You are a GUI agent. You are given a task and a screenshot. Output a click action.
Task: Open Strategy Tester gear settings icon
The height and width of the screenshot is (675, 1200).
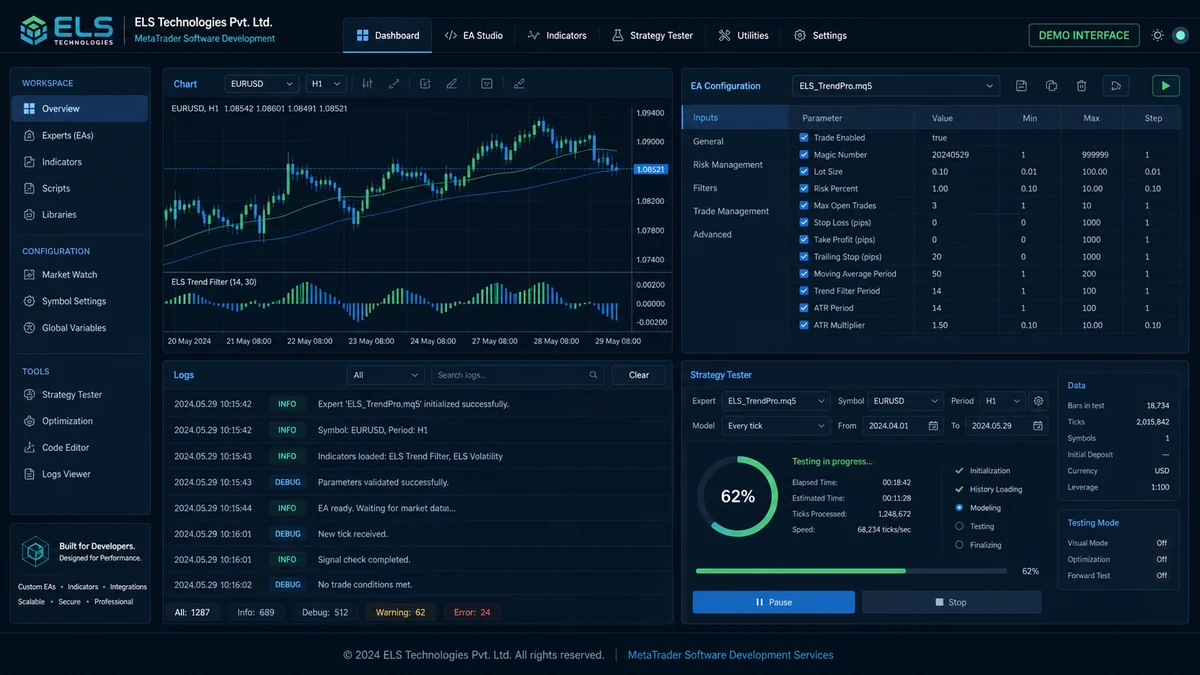coord(1038,401)
